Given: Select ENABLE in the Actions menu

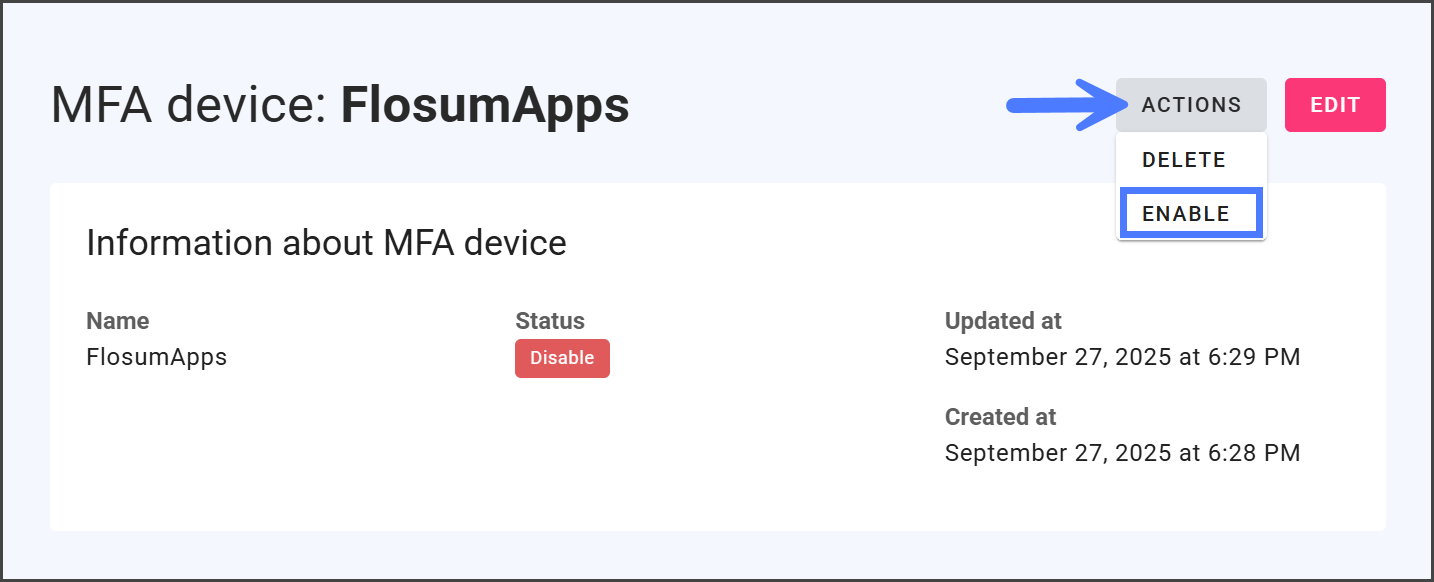Looking at the screenshot, I should click(1186, 214).
